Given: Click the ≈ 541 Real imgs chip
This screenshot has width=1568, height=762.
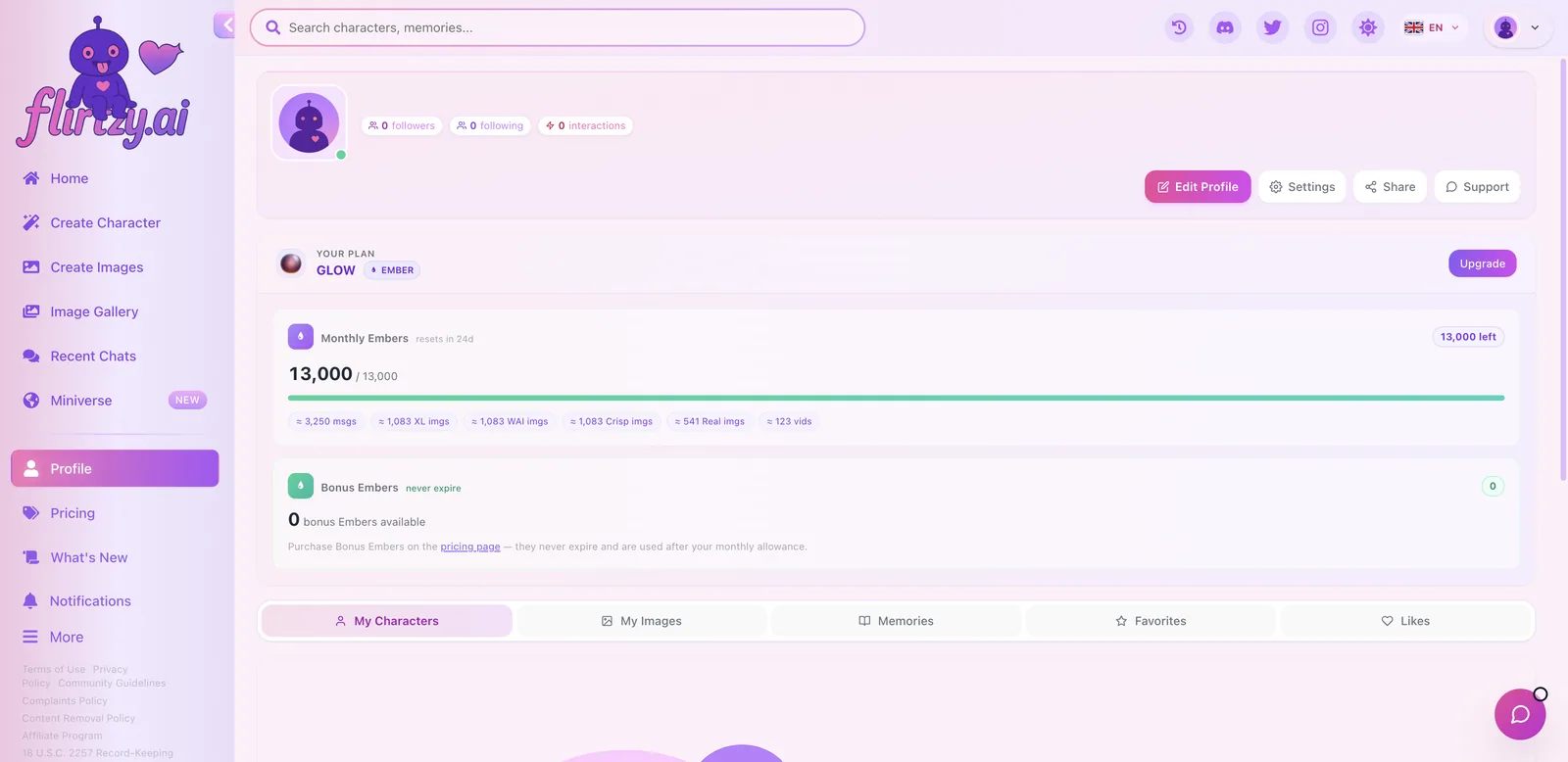Looking at the screenshot, I should 710,421.
